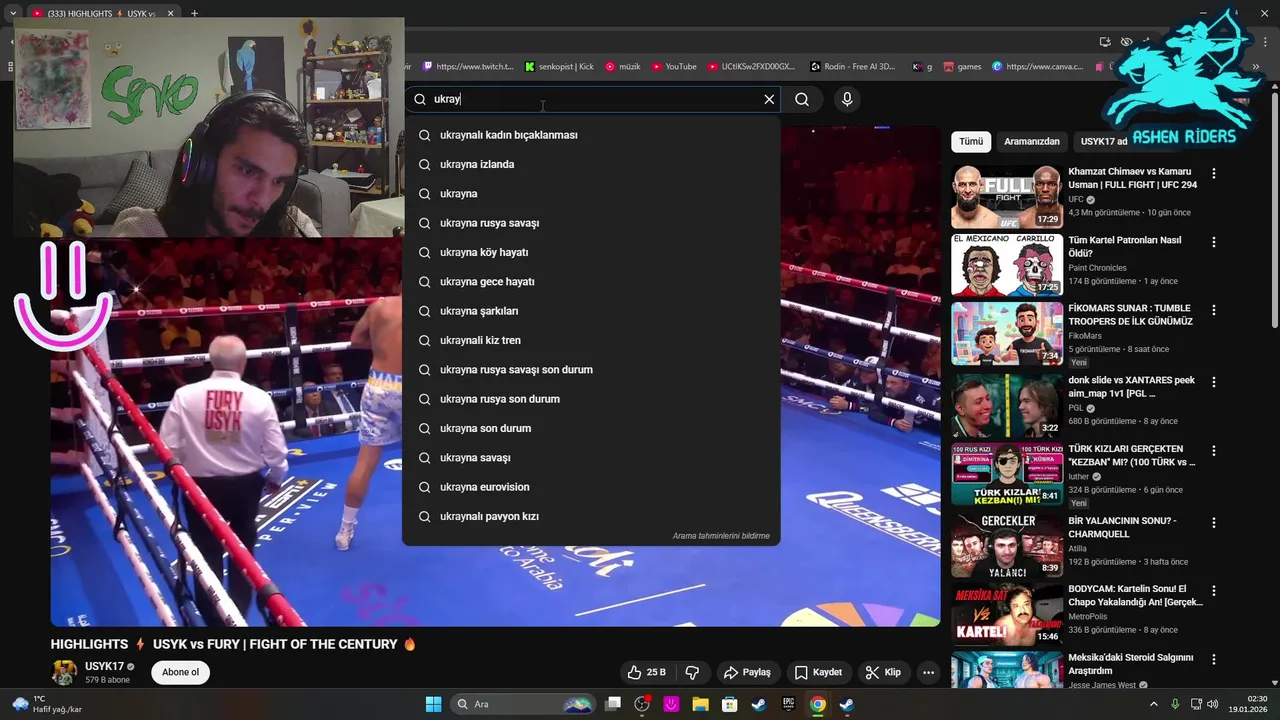Select suggestion 'ukraynalı pavyon kızı'

(591, 516)
